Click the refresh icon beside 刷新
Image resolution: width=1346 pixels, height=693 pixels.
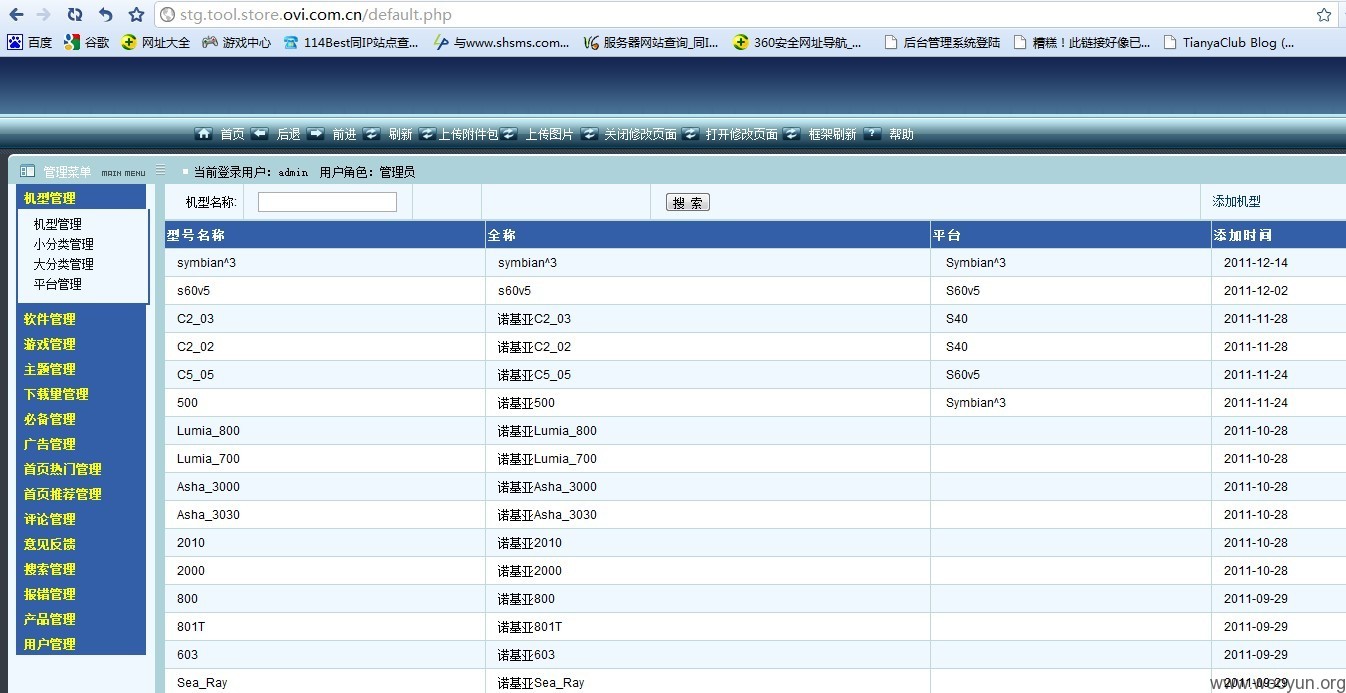pos(372,133)
